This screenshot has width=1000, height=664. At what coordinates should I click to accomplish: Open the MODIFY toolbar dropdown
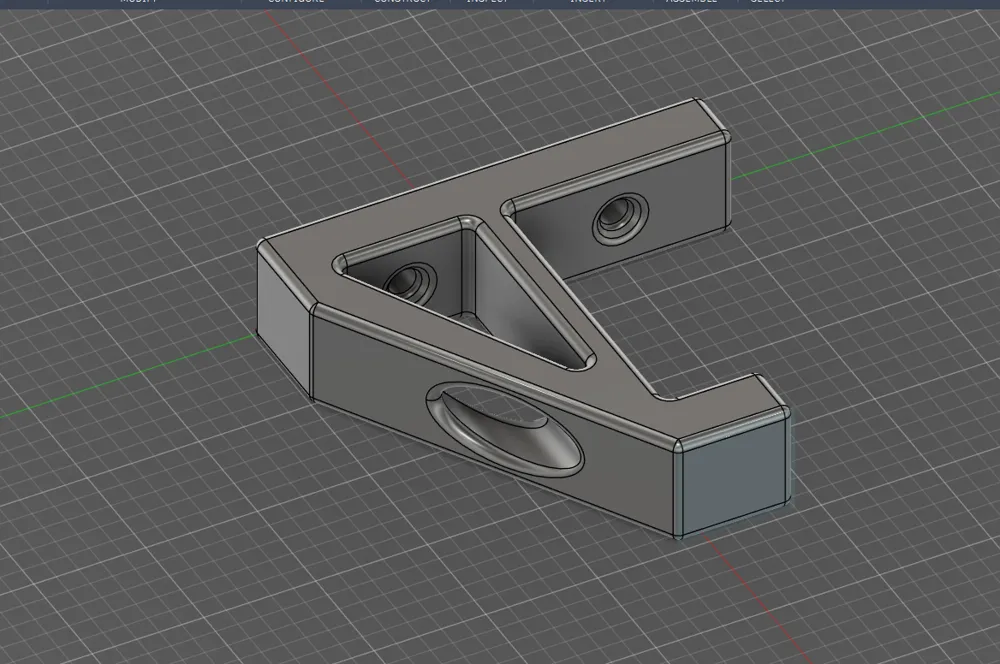[x=138, y=2]
